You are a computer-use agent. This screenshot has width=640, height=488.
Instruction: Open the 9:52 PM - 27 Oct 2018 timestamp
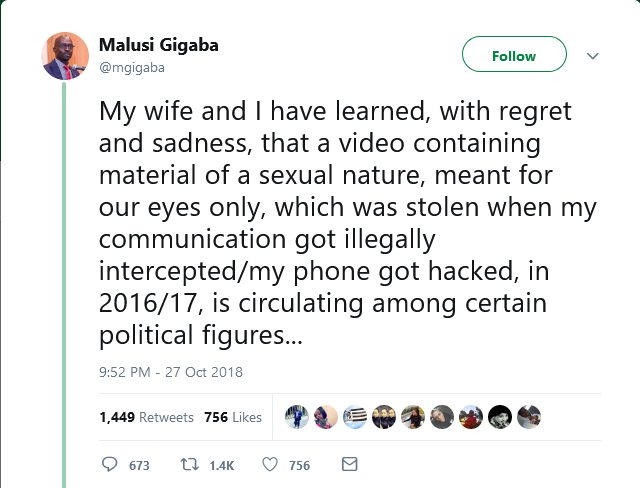coord(171,372)
